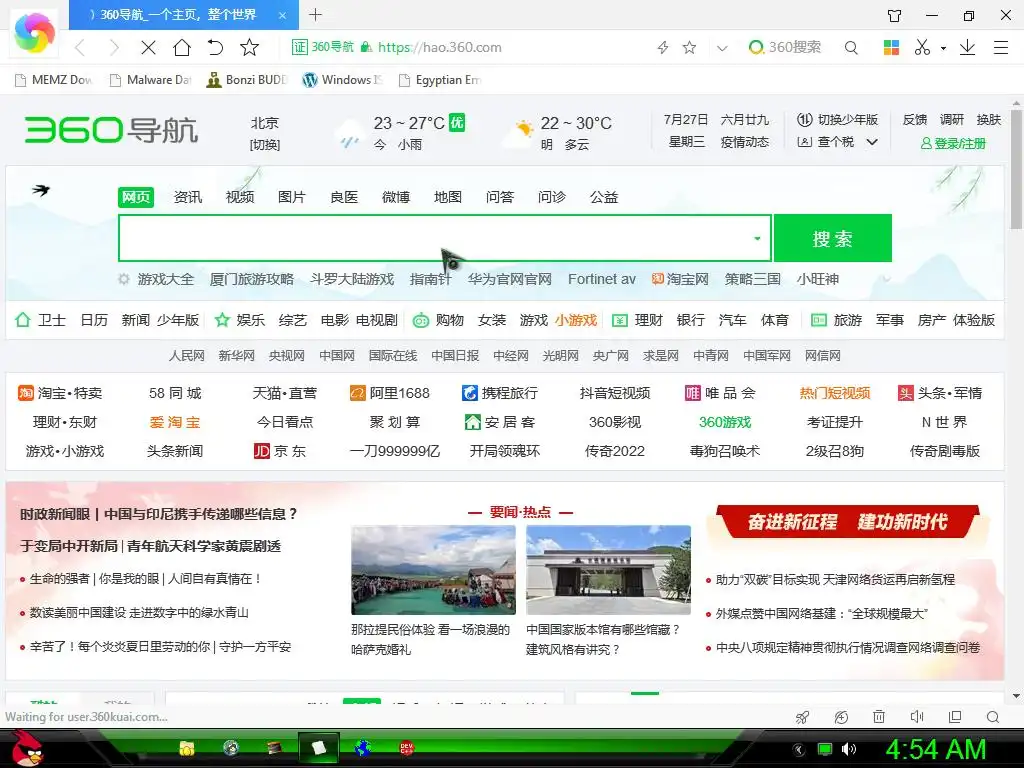Click the 旅游 category icon

(x=819, y=320)
